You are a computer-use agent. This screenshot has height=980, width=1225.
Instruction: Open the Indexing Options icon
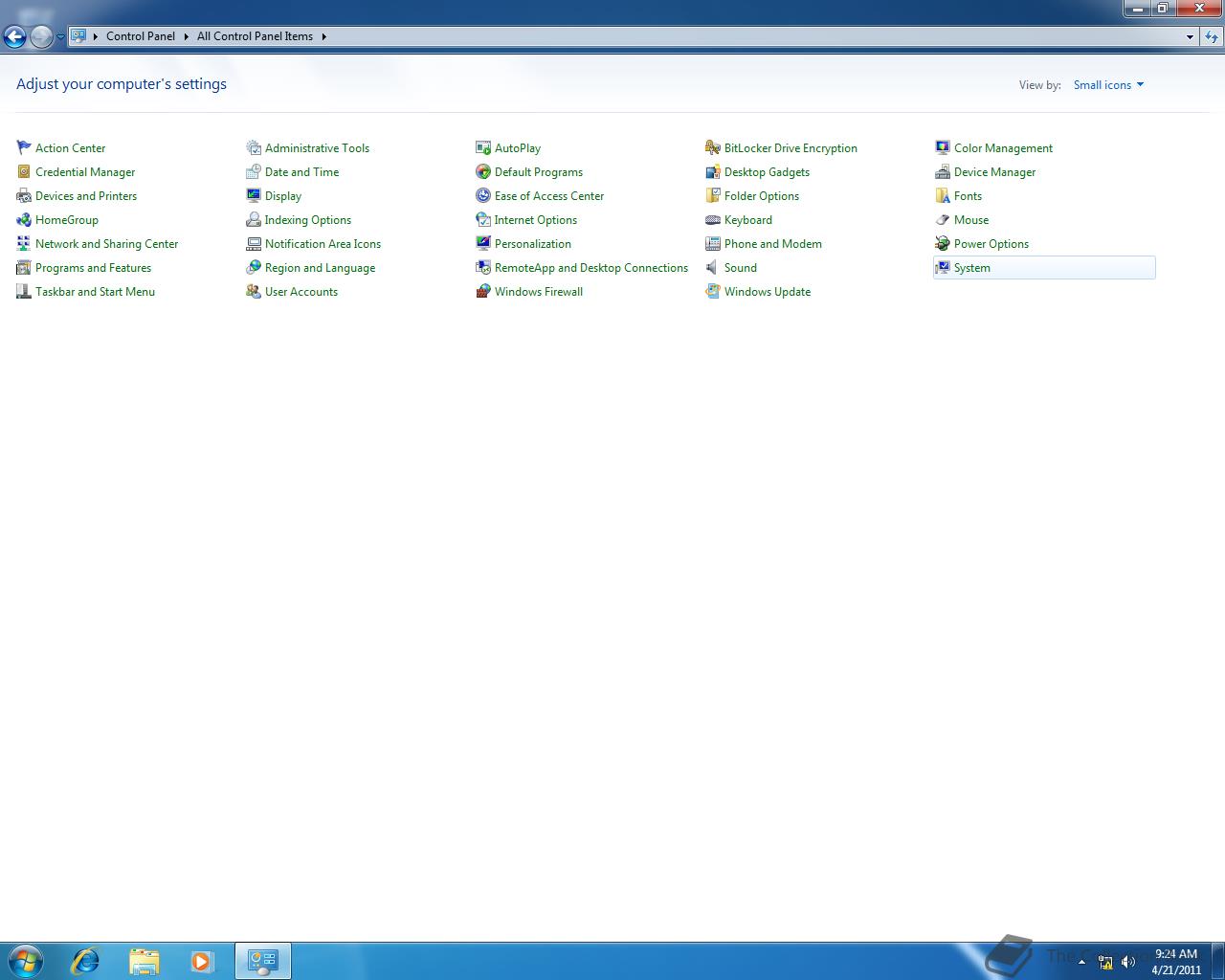click(x=254, y=219)
